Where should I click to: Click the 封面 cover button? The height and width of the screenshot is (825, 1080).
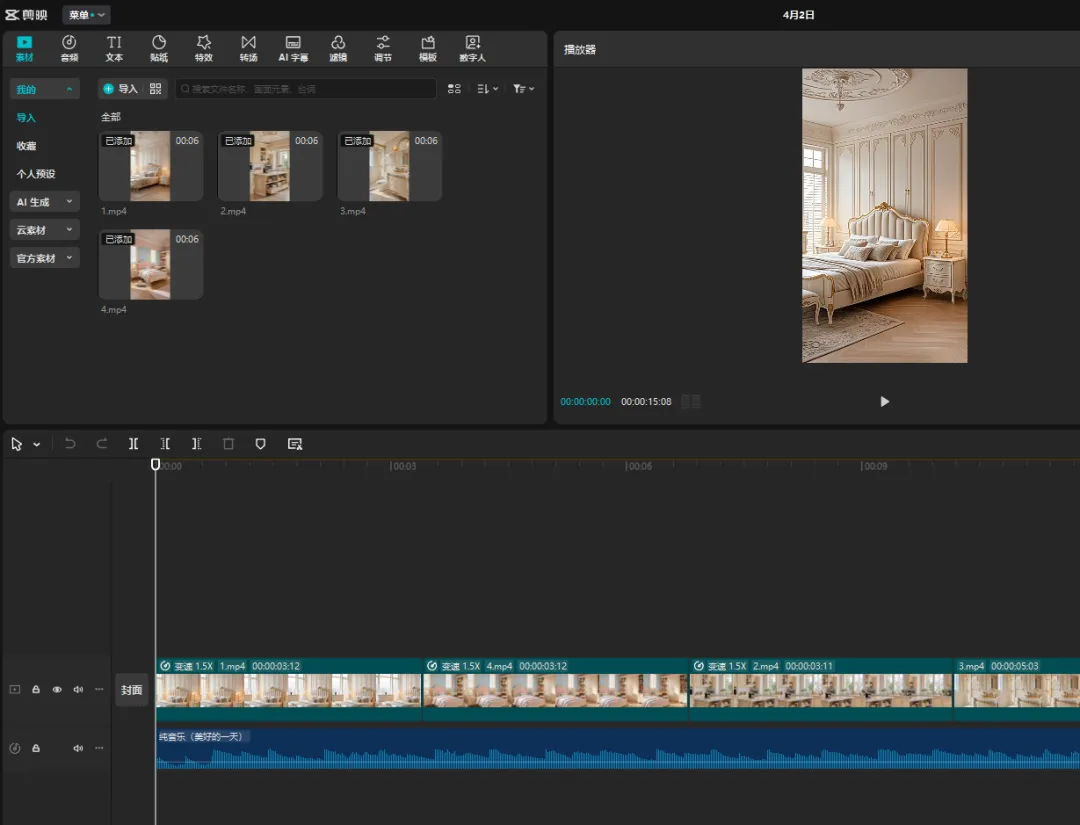click(132, 690)
